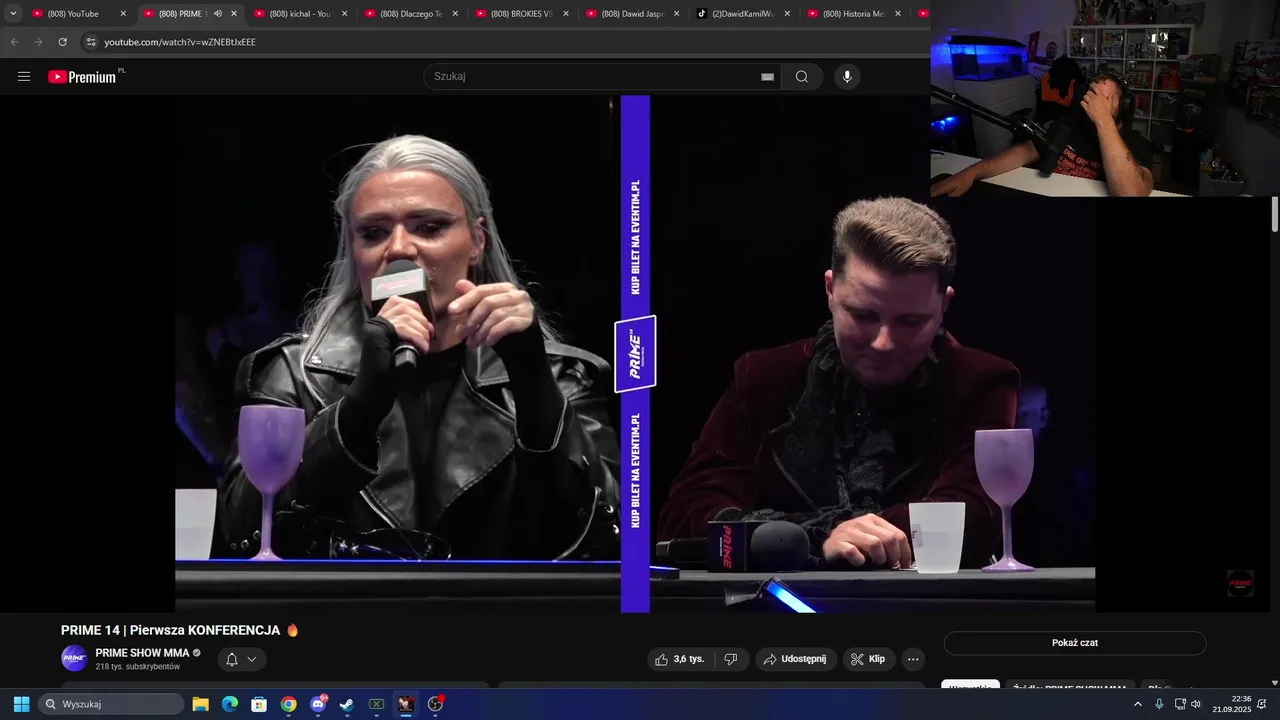Viewport: 1280px width, 720px height.
Task: Open the Windows notification center icon
Action: (x=1262, y=704)
